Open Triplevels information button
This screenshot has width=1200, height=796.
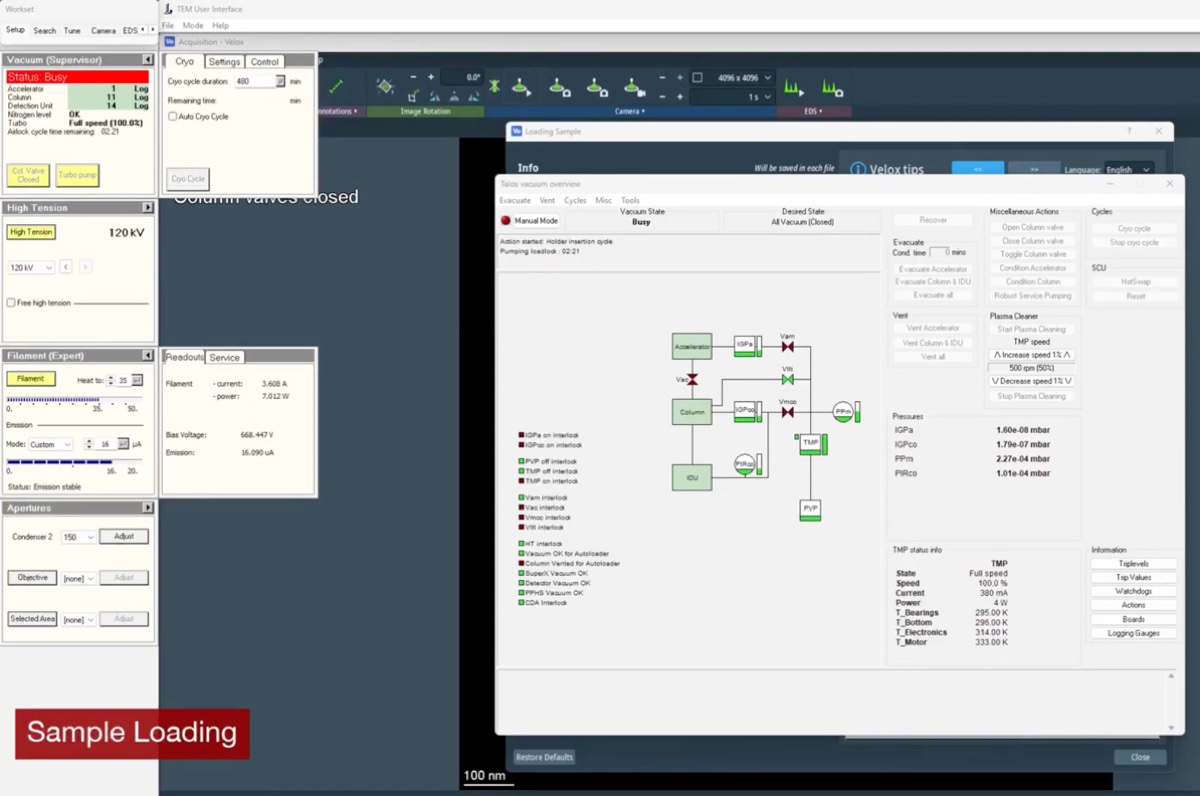pyautogui.click(x=1134, y=564)
